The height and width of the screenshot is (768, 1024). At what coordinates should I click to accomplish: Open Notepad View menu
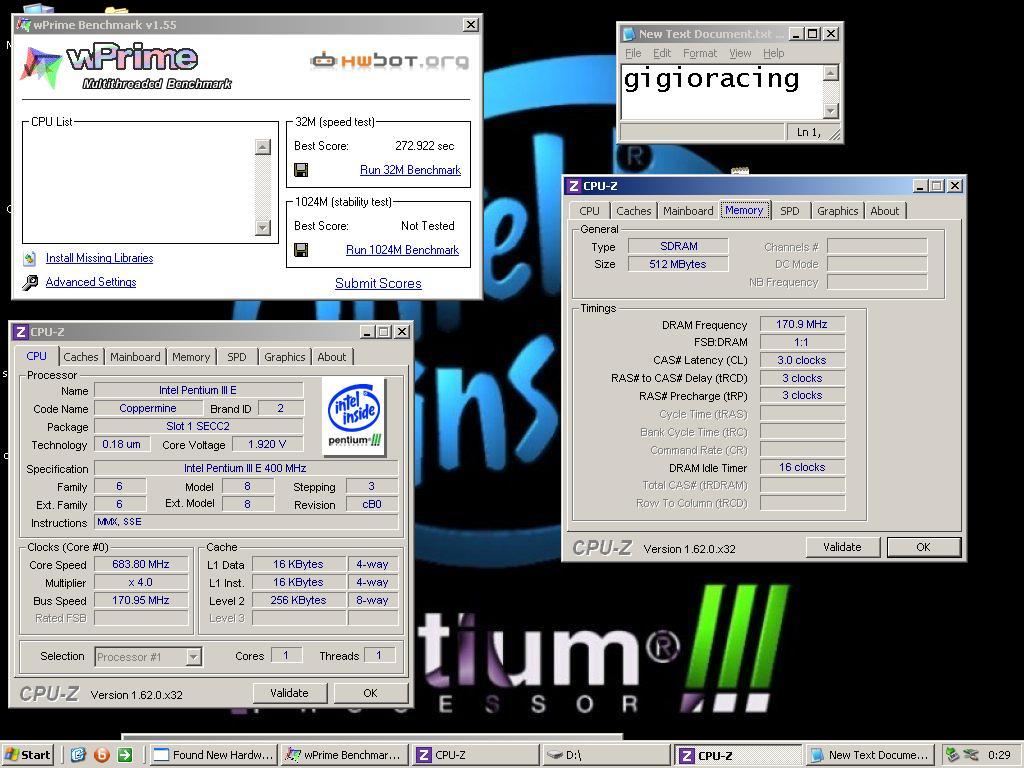tap(740, 54)
